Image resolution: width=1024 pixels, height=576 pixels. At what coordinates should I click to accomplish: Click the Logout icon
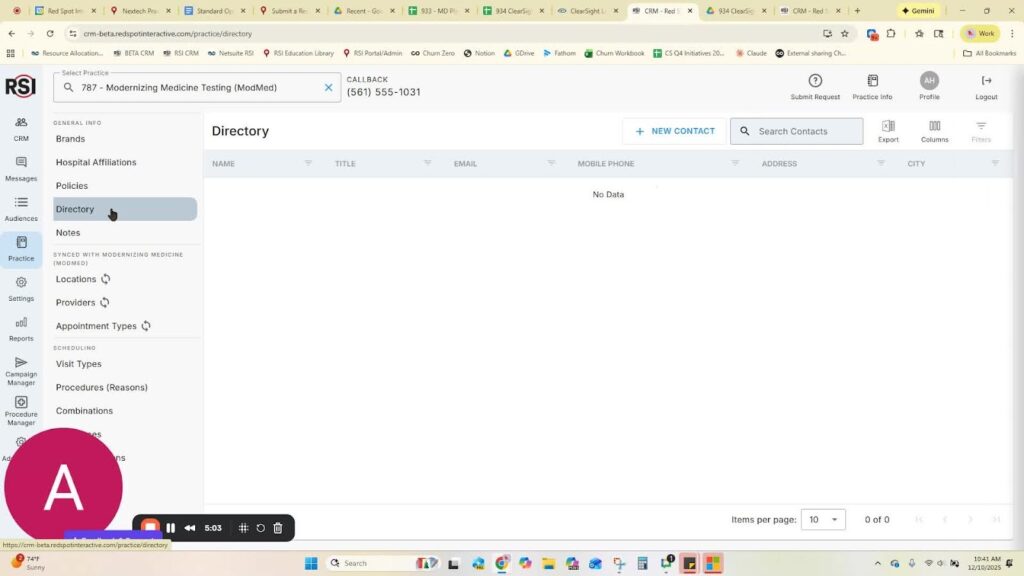986,81
